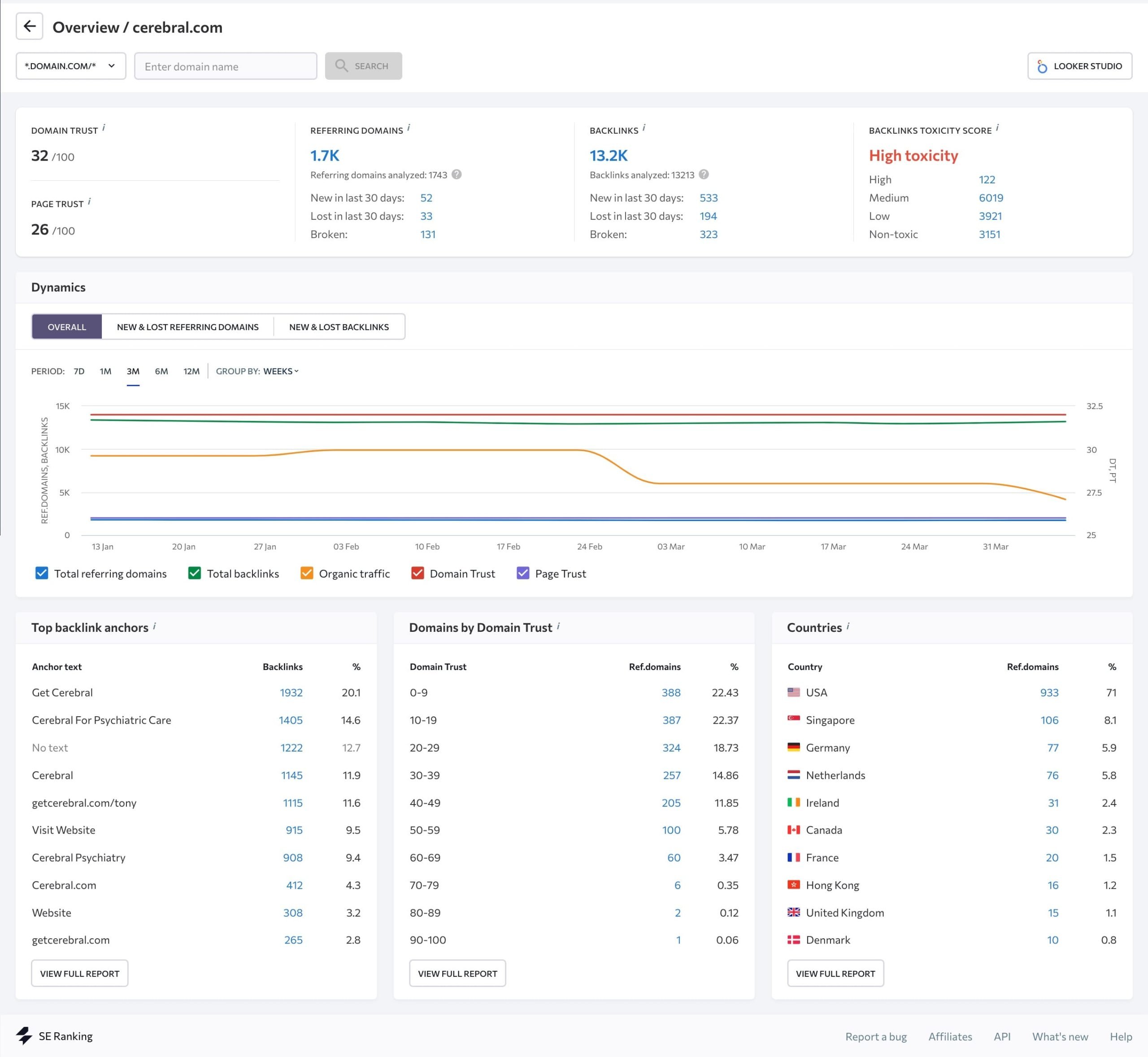Switch to New & Lost Referring Domains tab
This screenshot has width=1148, height=1057.
[187, 326]
